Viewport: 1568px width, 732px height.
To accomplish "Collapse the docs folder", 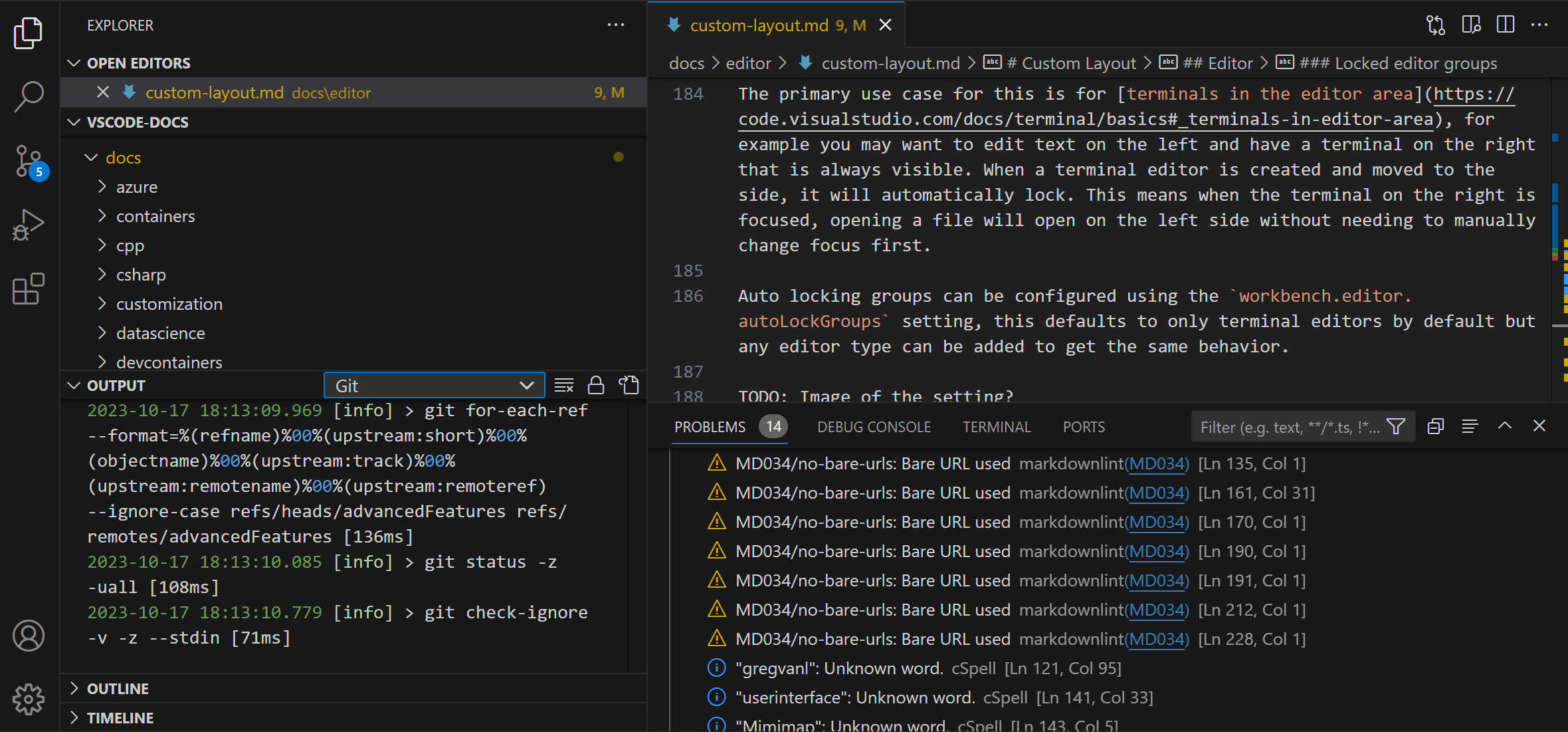I will click(x=123, y=158).
